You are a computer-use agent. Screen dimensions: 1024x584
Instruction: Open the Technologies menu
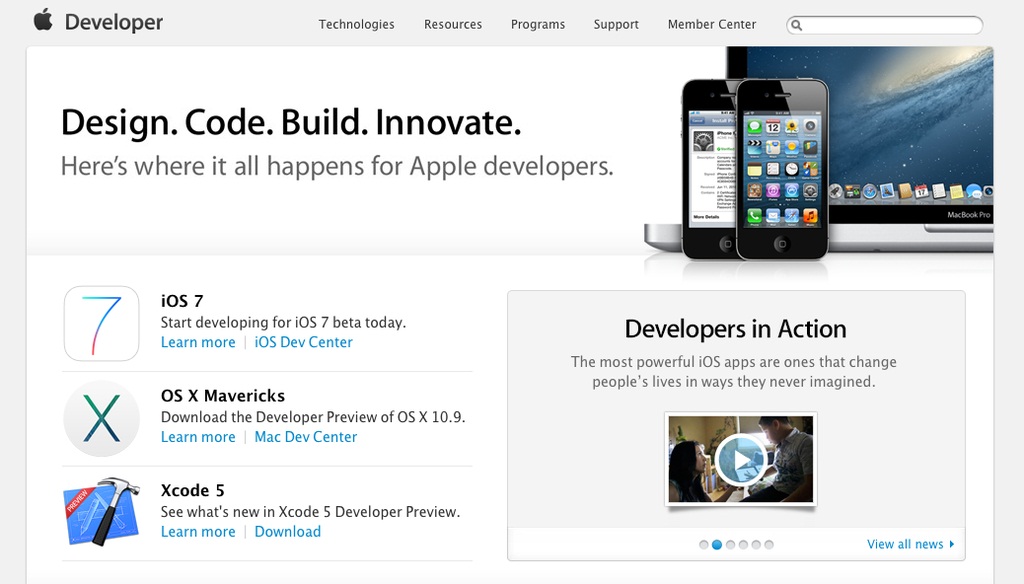pos(356,24)
